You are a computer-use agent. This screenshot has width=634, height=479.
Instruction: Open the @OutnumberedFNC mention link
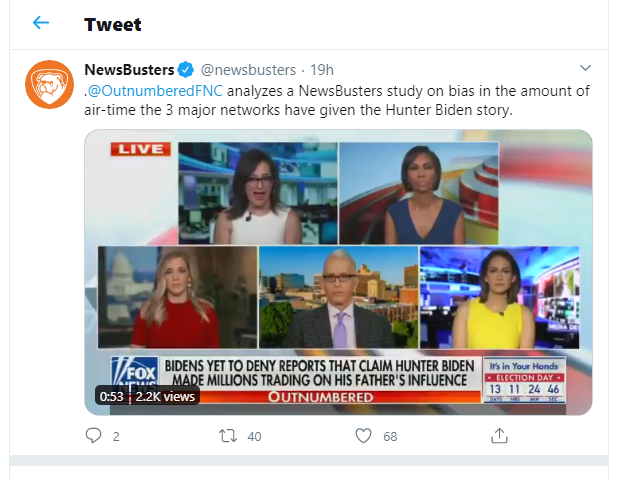(155, 91)
